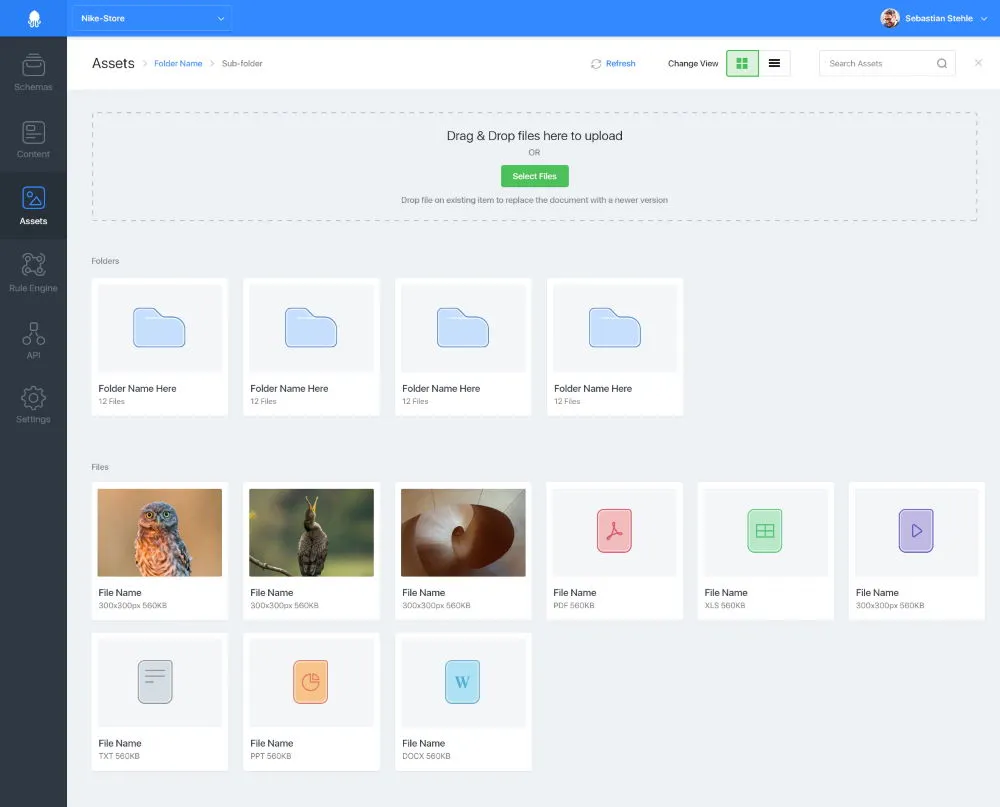Viewport: 1000px width, 807px height.
Task: Click the replace-document hint text
Action: pos(534,200)
